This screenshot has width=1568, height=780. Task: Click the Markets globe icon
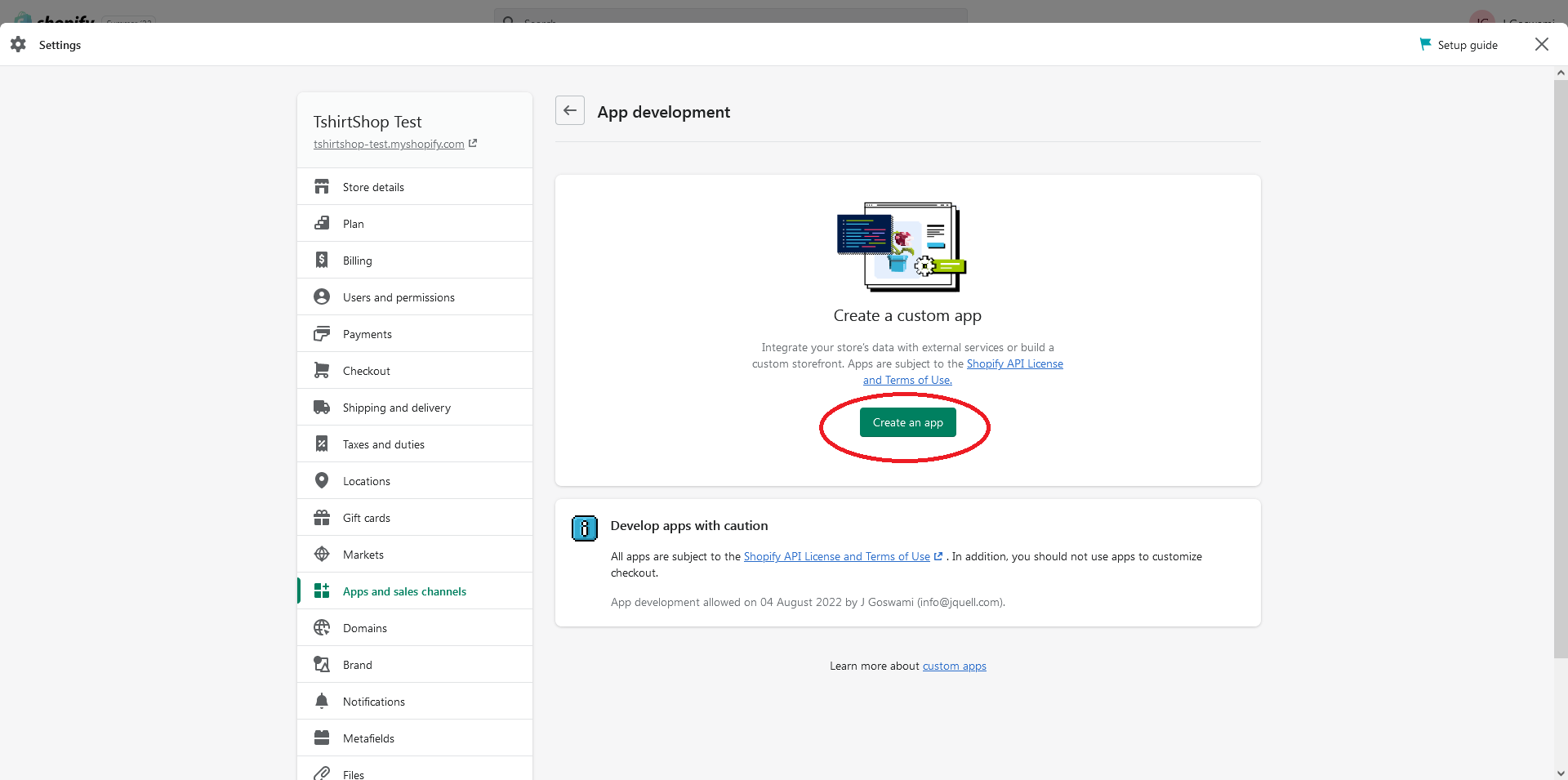322,554
